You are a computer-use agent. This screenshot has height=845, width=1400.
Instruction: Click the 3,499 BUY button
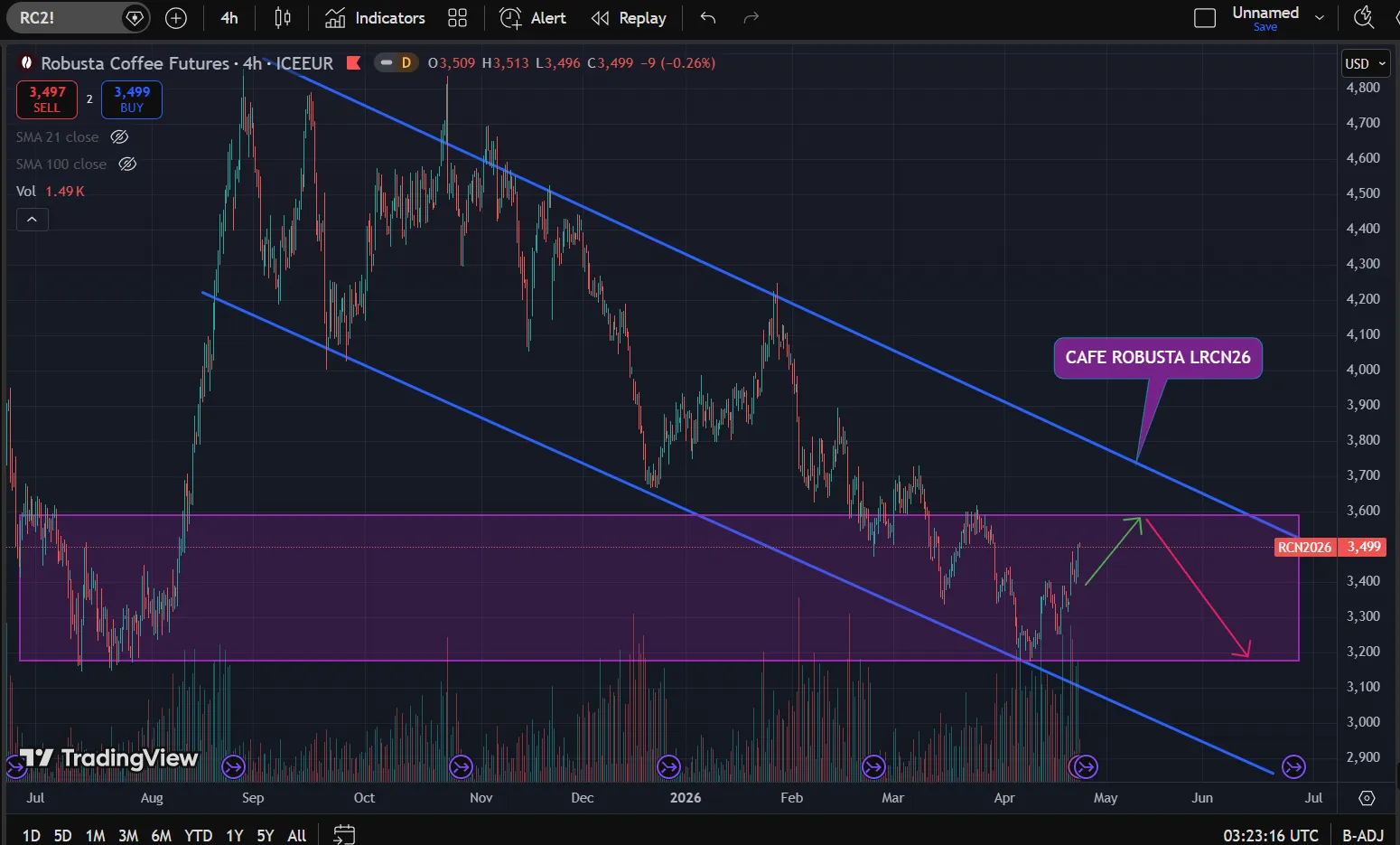(132, 99)
